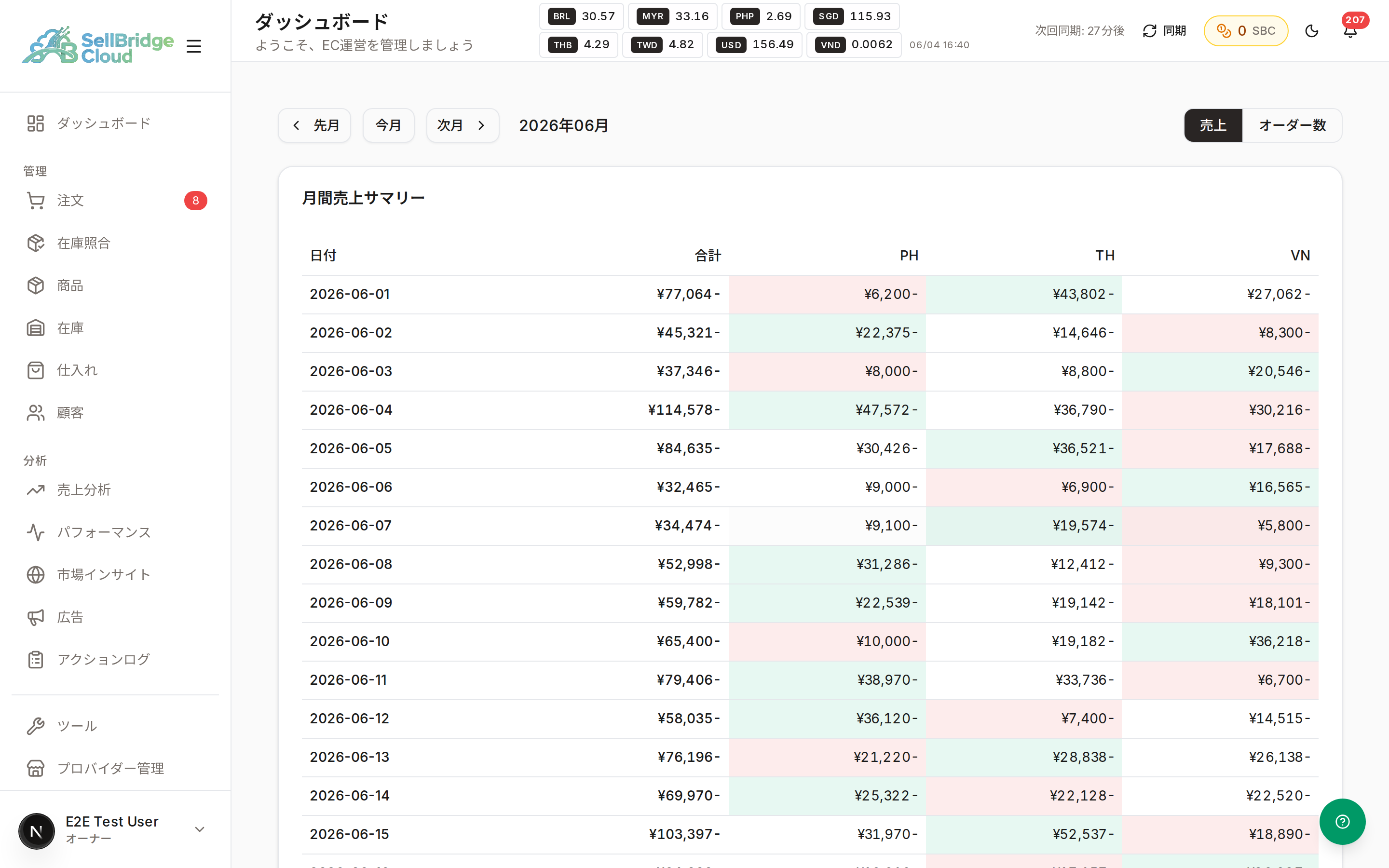Image resolution: width=1389 pixels, height=868 pixels.
Task: Click the 仕入れ shopping bag icon
Action: pos(36,370)
